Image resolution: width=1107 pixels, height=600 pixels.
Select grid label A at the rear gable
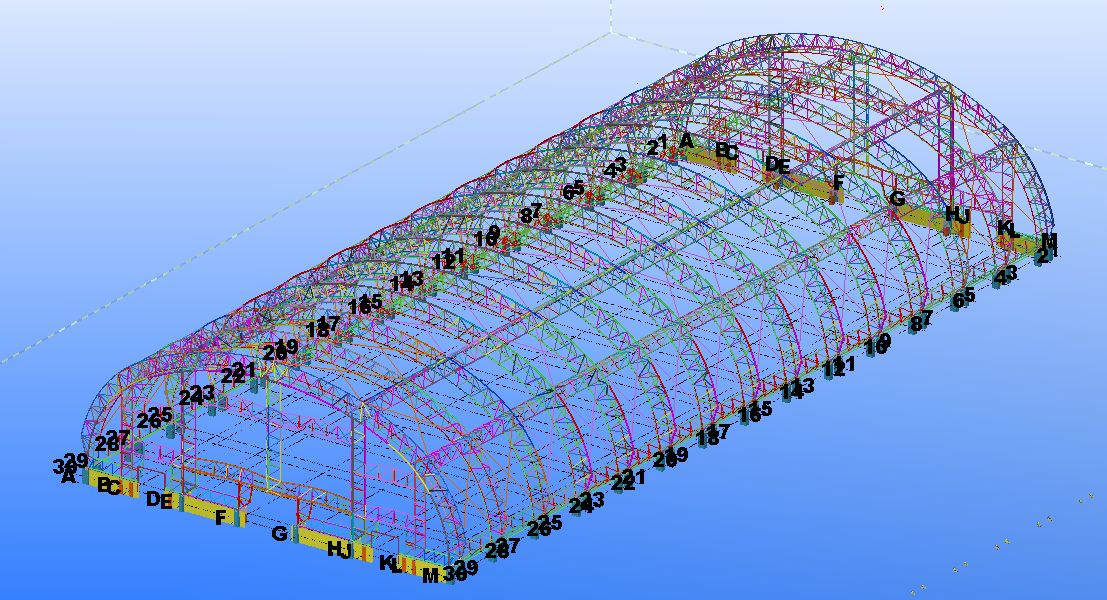coord(686,141)
